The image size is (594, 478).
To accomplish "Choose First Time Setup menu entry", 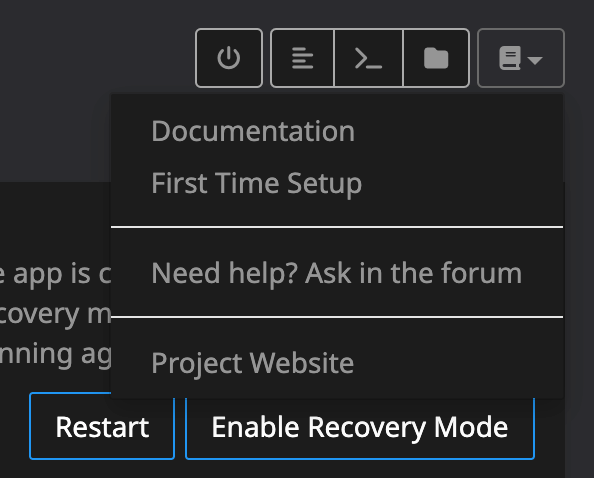I will (x=256, y=183).
